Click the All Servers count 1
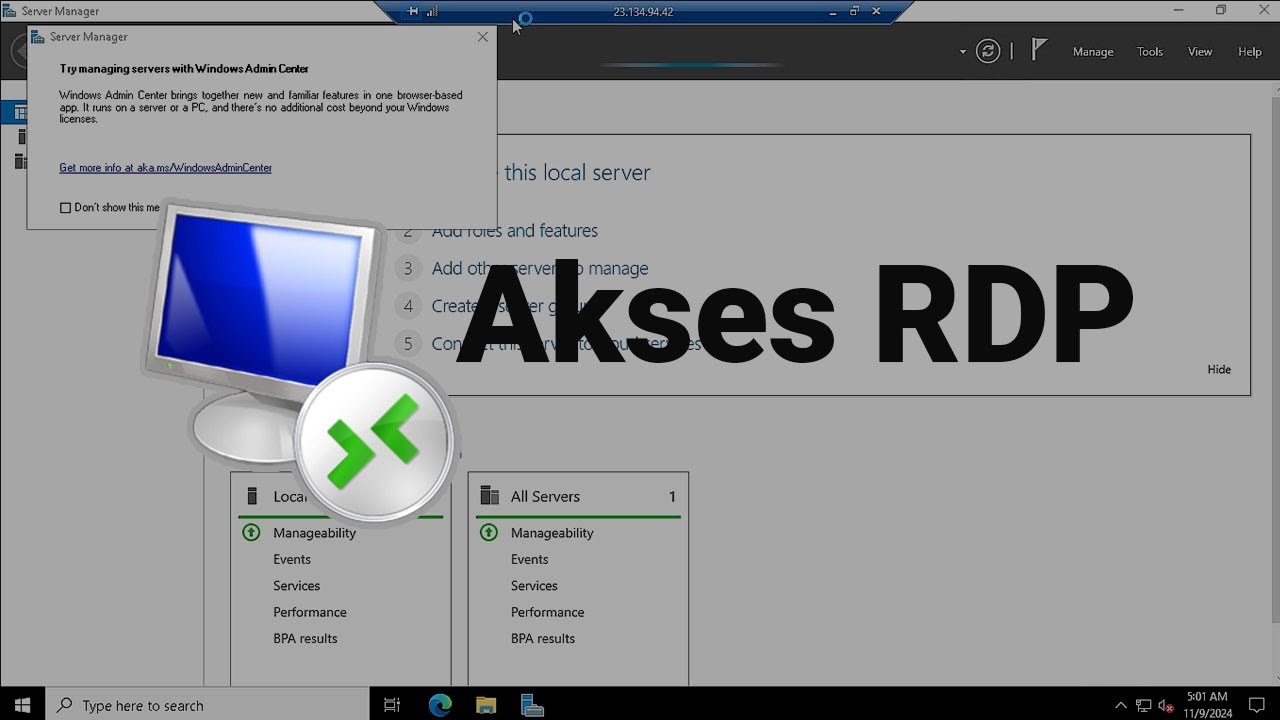 [672, 497]
